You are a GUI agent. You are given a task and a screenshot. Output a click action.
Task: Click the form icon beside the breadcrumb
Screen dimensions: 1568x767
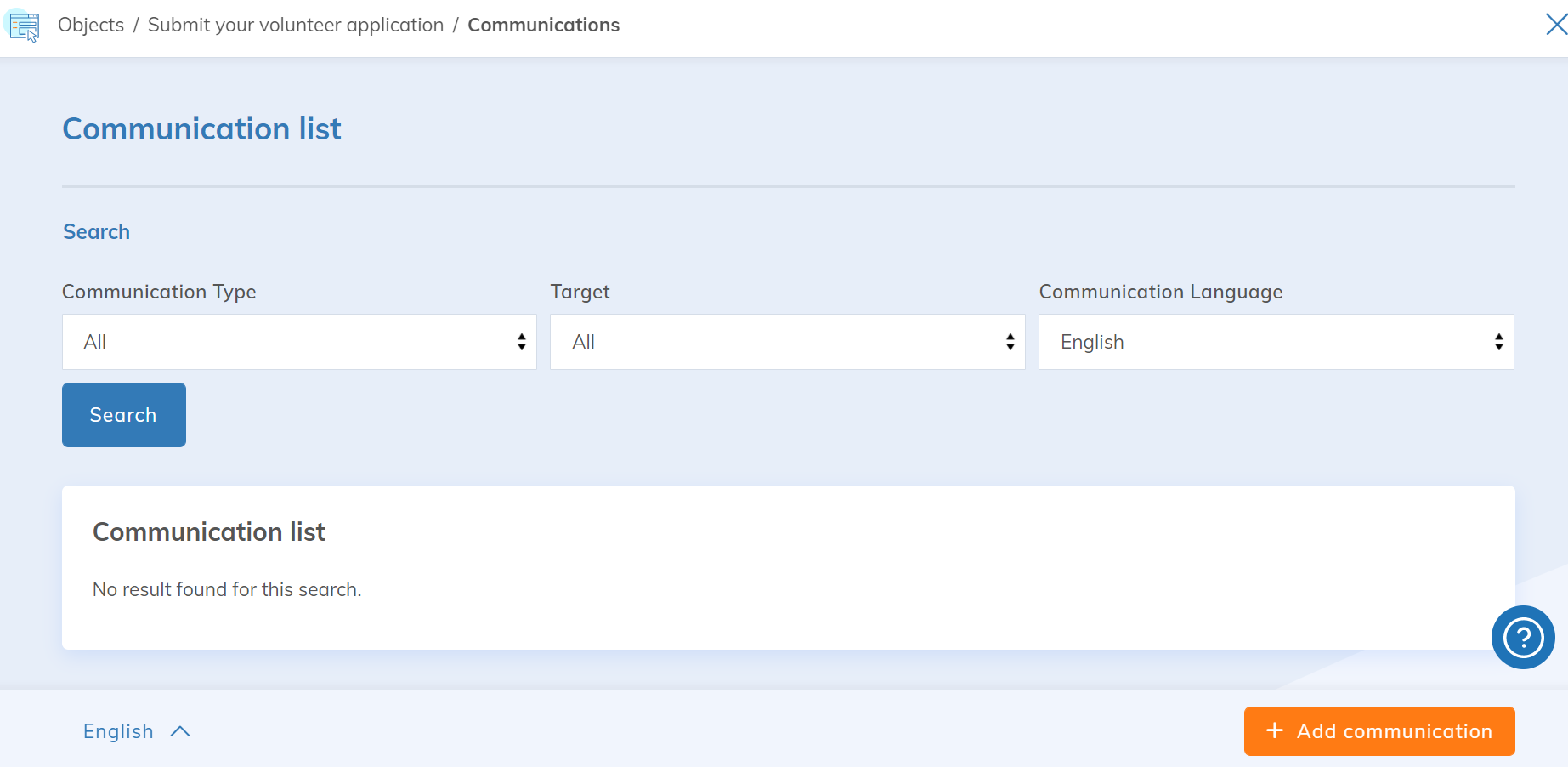pos(24,26)
